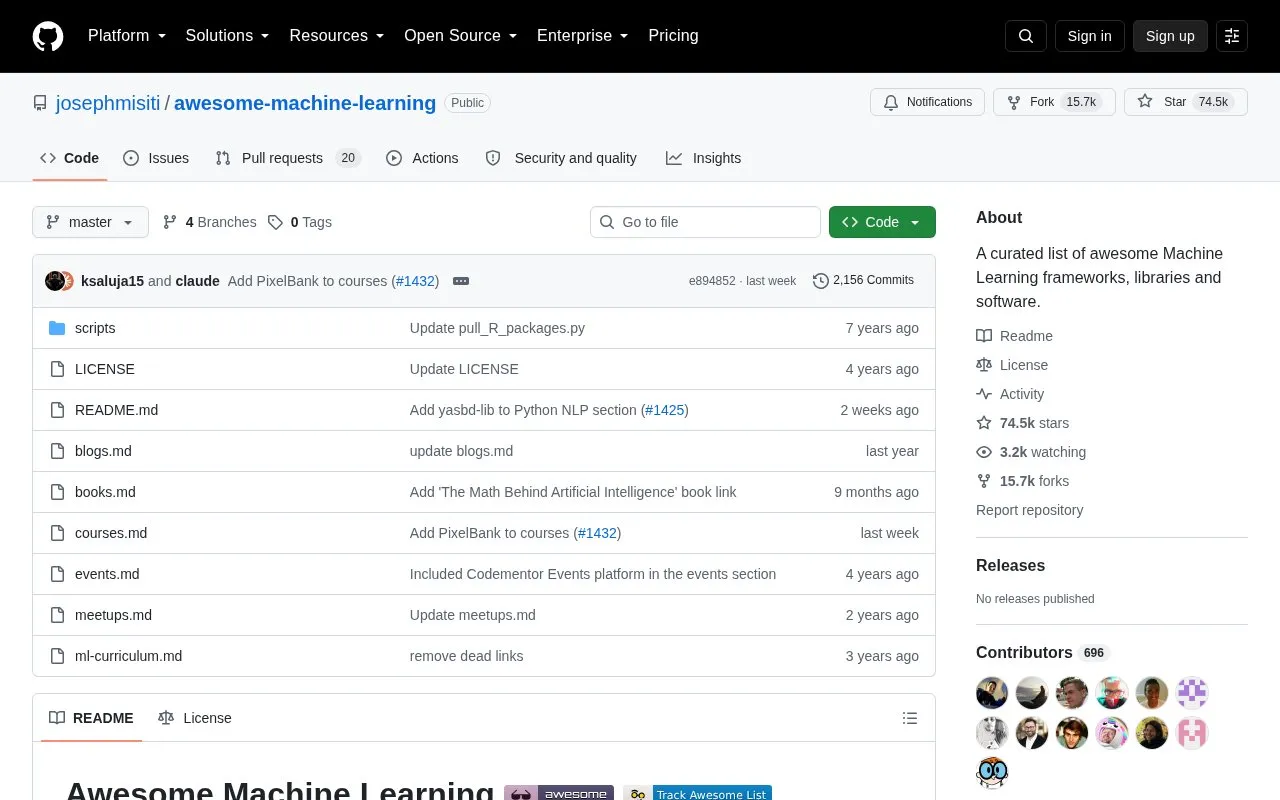
Task: Click ksaluja15's avatar in commit bar
Action: (x=55, y=281)
